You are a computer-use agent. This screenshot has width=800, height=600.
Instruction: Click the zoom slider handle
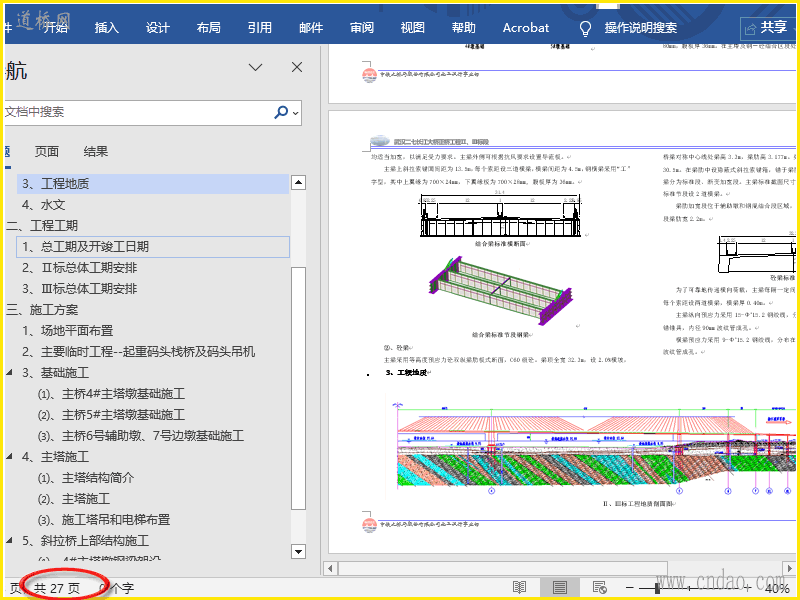click(x=657, y=588)
